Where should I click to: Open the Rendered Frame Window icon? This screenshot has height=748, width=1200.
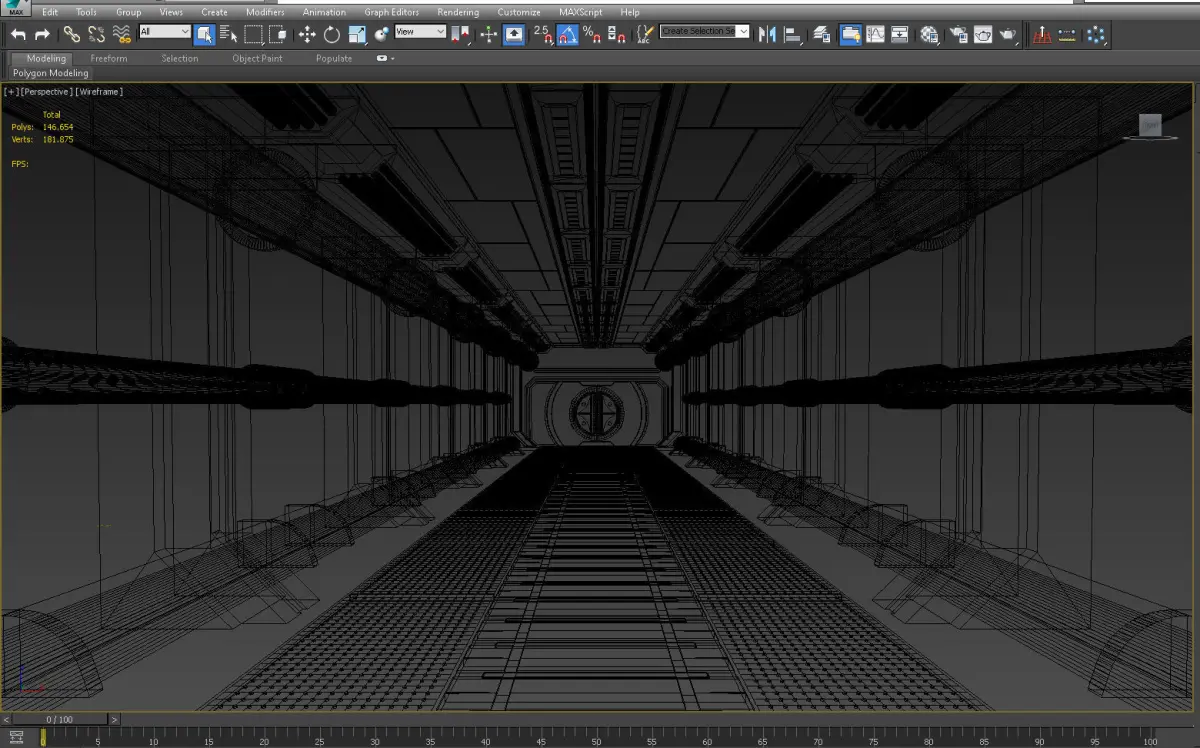(983, 34)
